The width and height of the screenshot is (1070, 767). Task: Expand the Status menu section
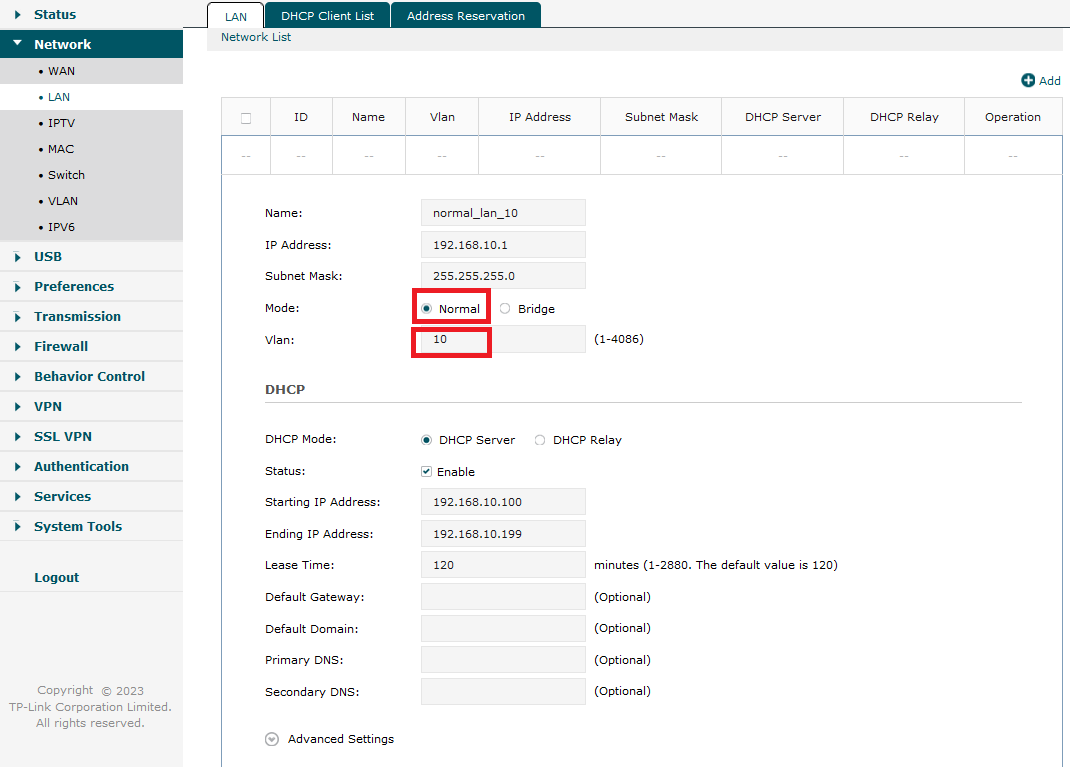click(x=91, y=14)
